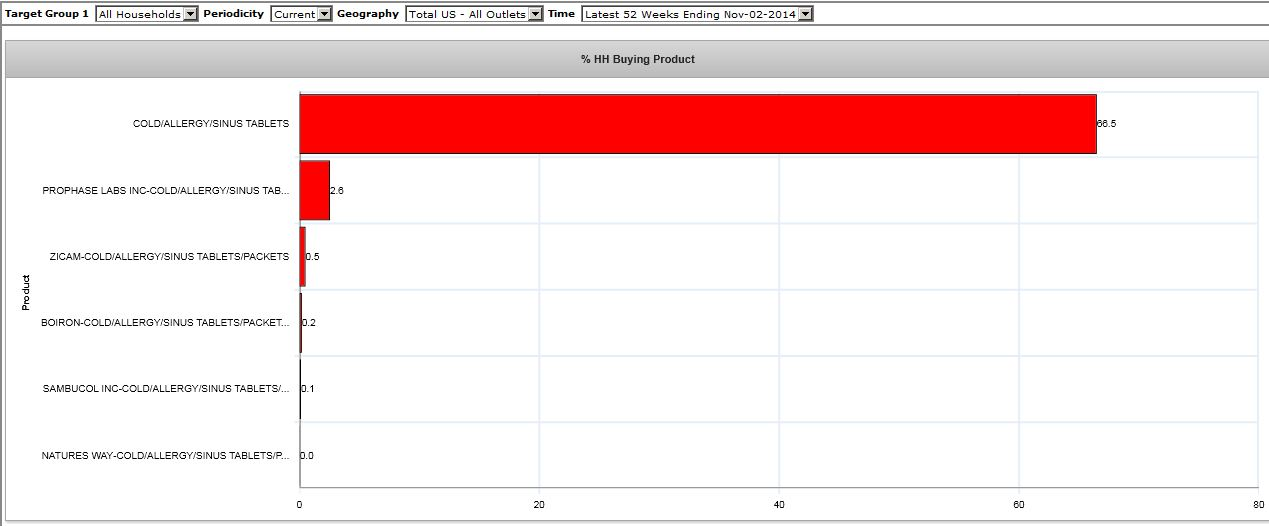Open the Target Group 1 dropdown
Screen dimensions: 1269x526
pos(147,14)
